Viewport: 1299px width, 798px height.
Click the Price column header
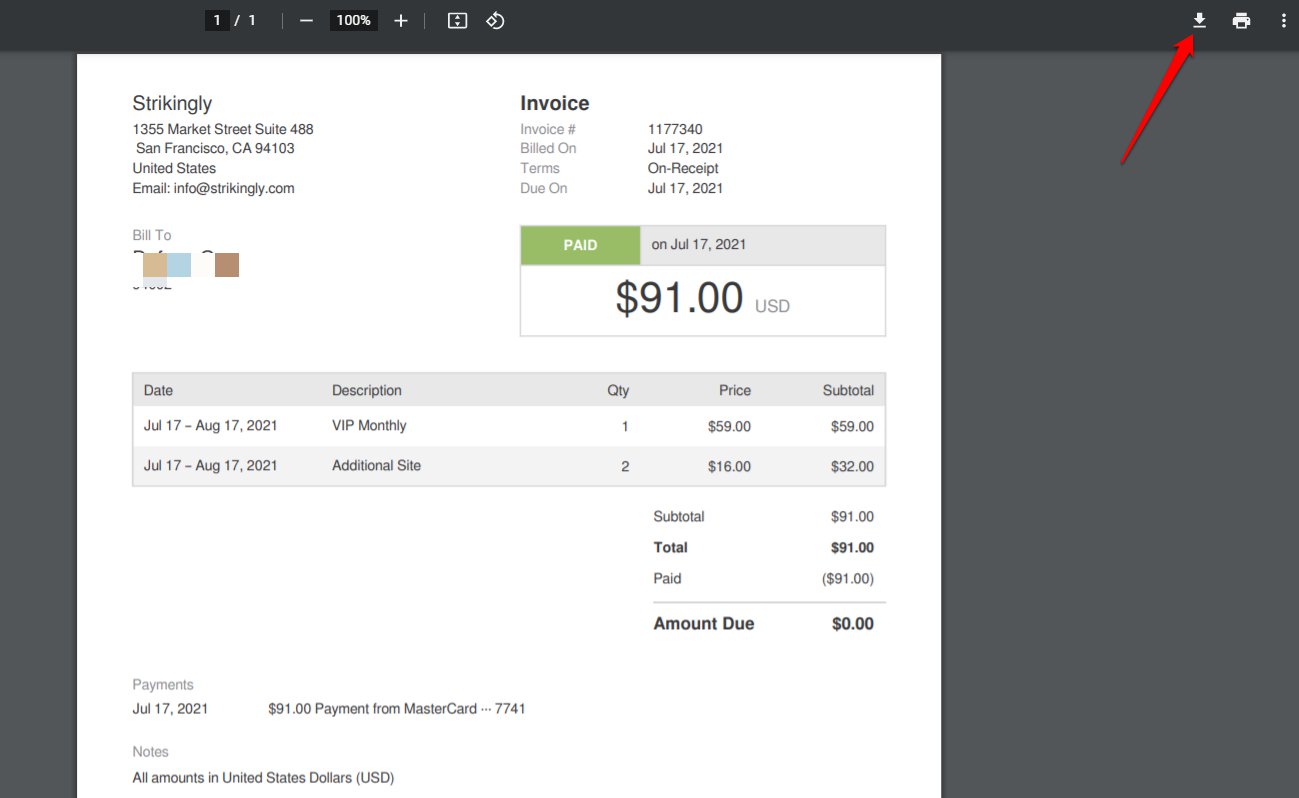(x=735, y=390)
